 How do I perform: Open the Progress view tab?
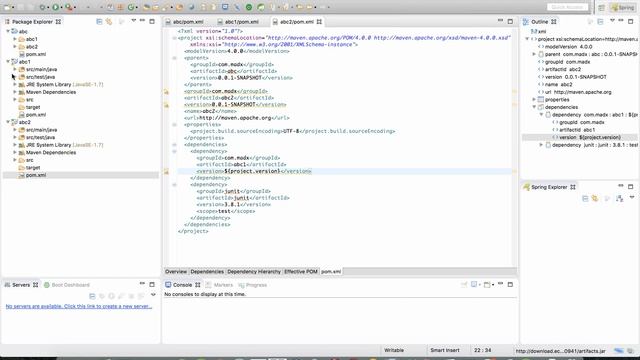(x=253, y=285)
